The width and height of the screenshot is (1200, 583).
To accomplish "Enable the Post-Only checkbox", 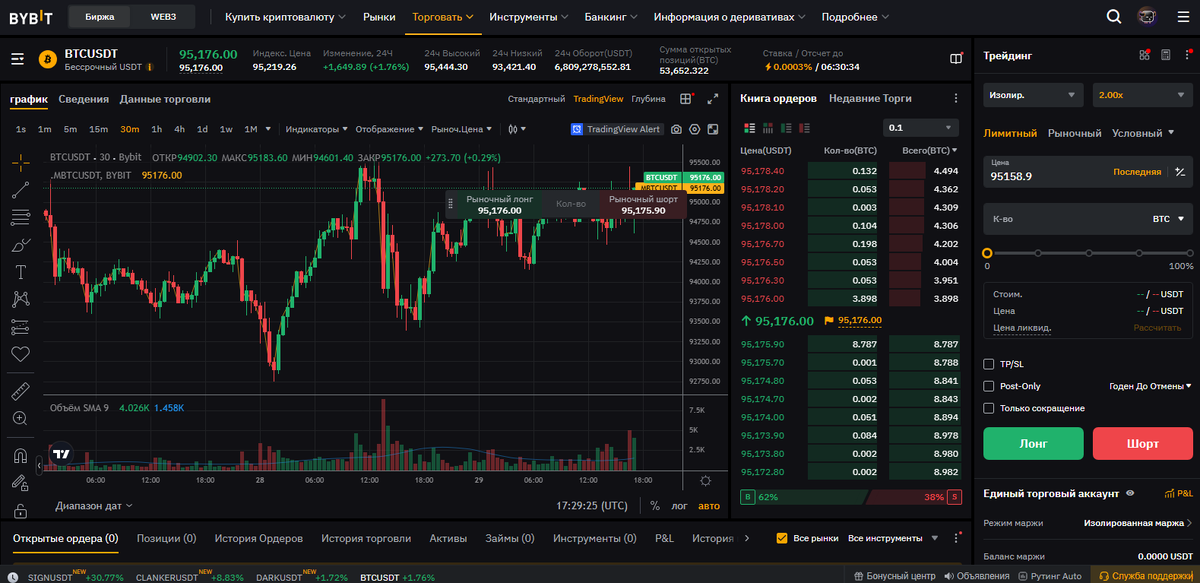I will pos(989,386).
